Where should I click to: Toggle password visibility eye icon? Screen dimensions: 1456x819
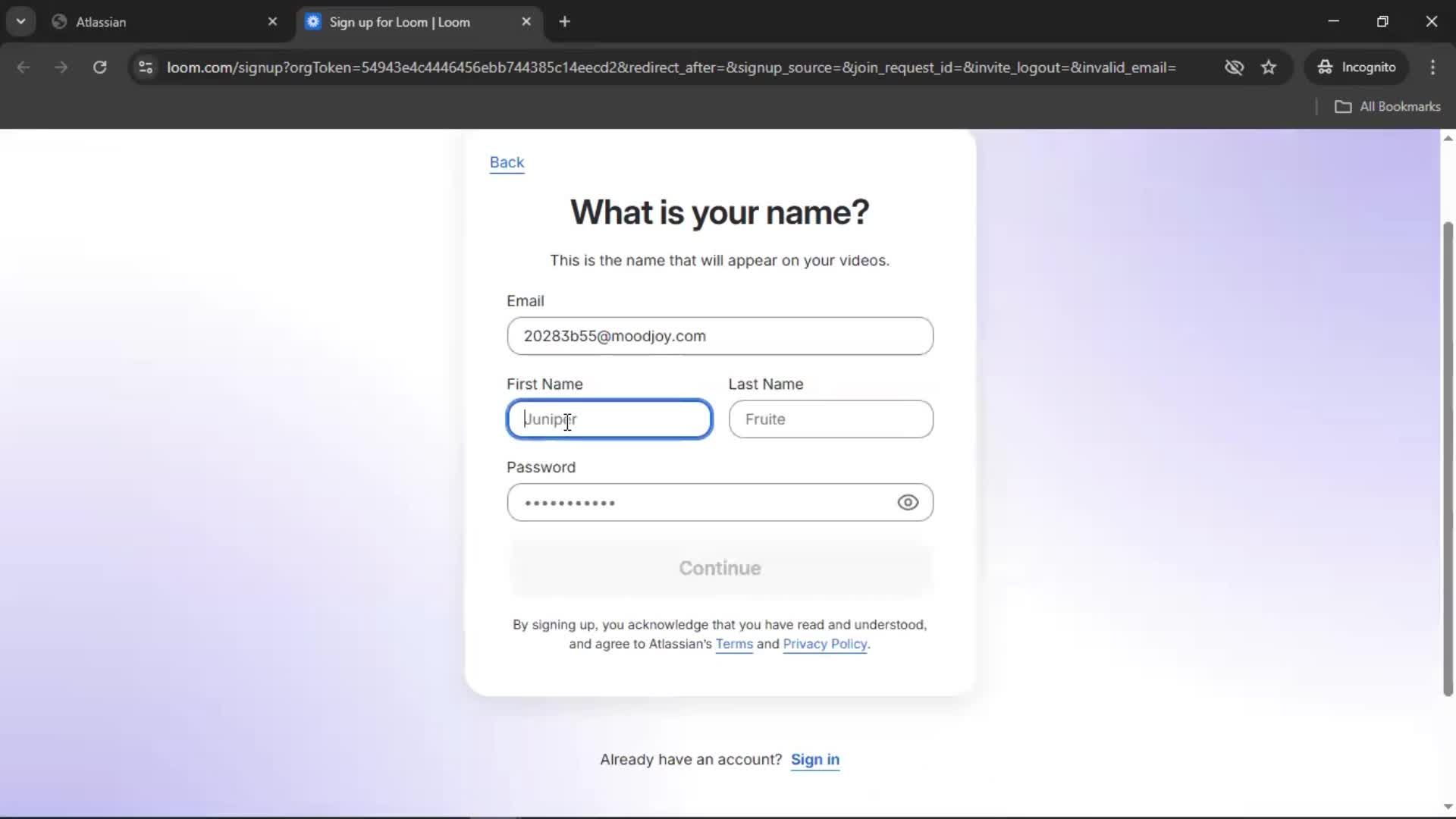pyautogui.click(x=908, y=503)
